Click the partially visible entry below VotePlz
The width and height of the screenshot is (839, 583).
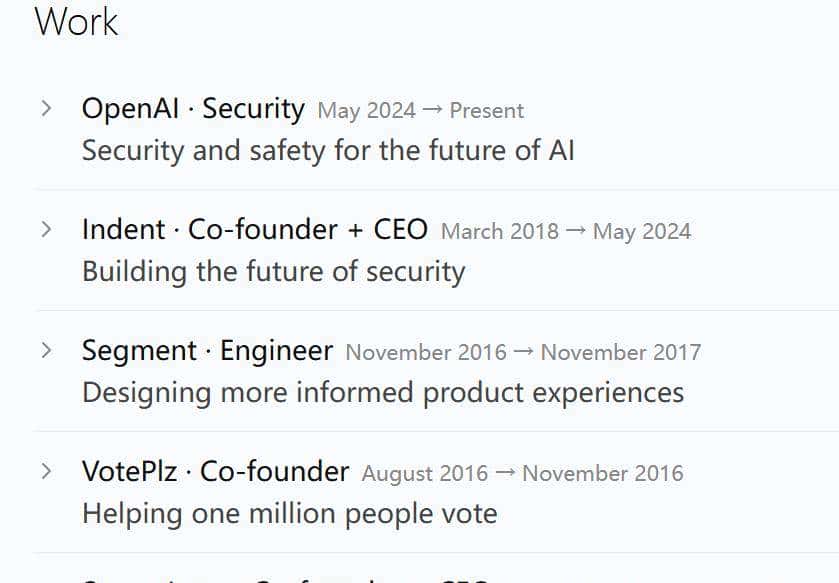pyautogui.click(x=285, y=578)
